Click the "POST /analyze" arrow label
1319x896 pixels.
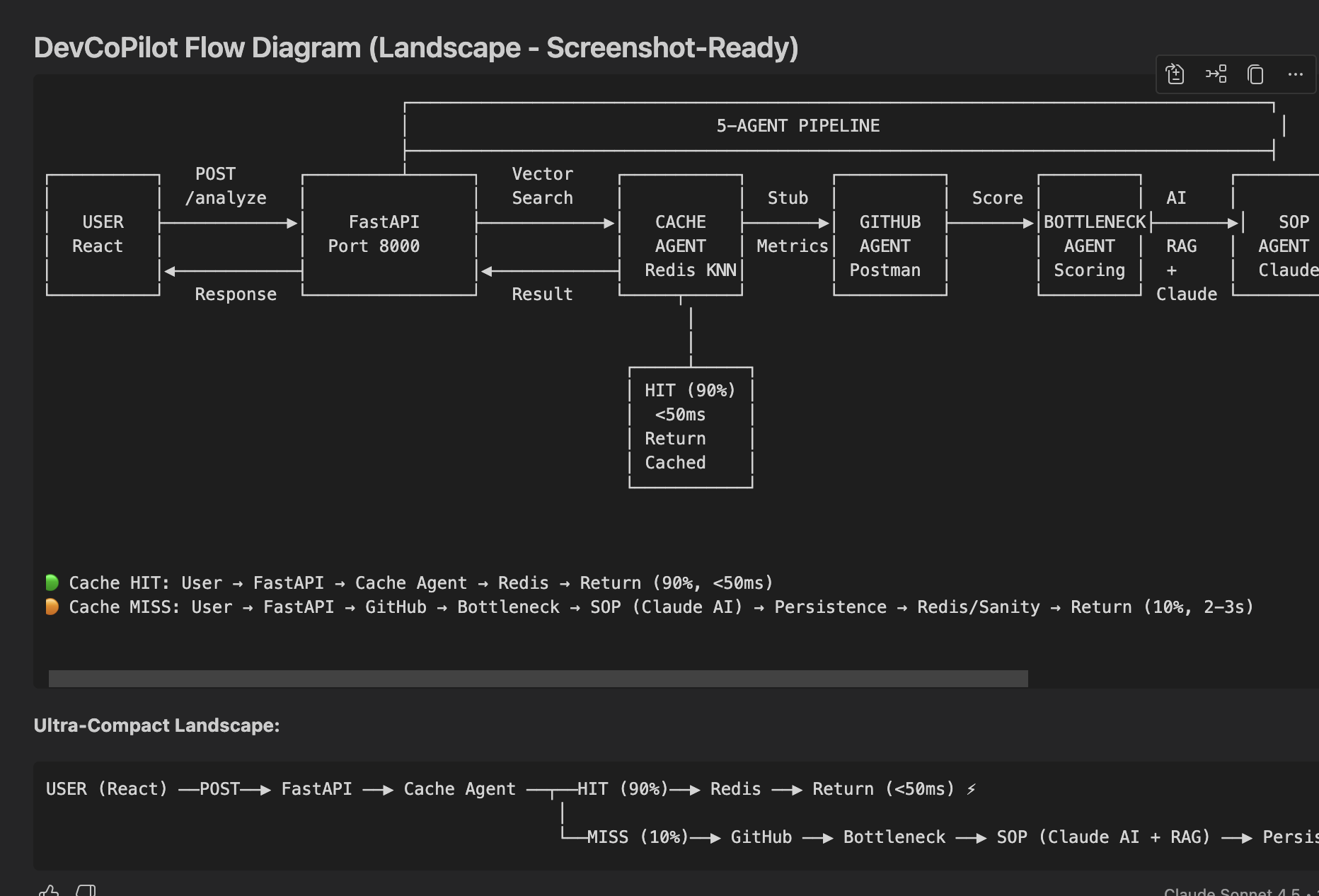pos(226,186)
